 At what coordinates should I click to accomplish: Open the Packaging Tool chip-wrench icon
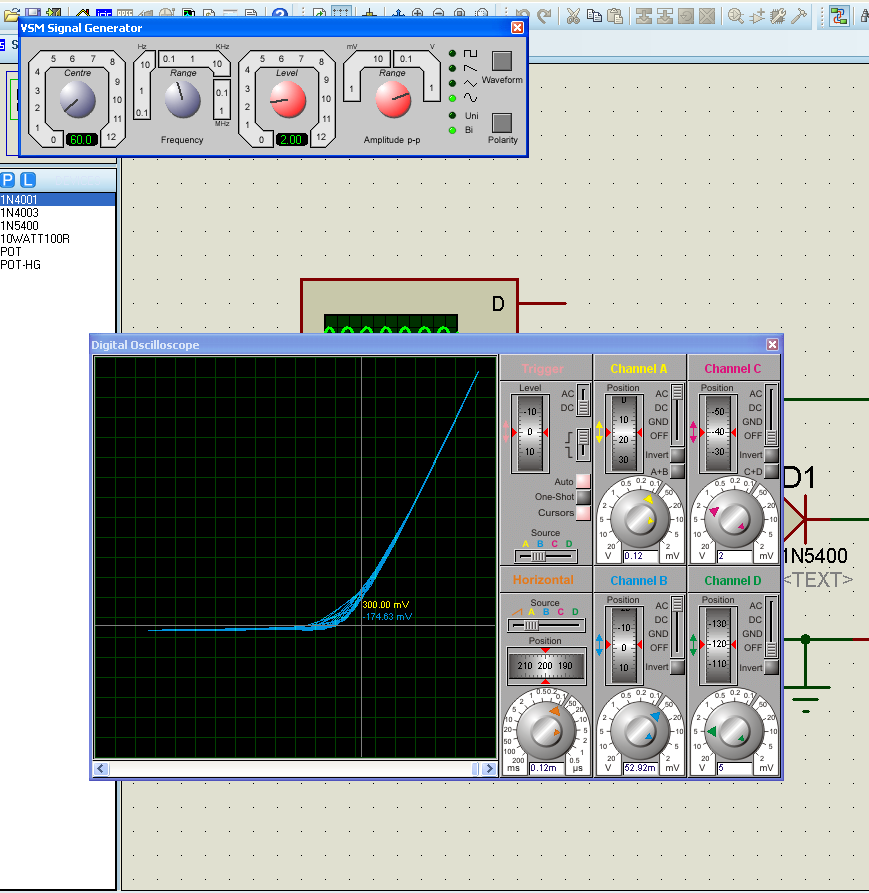(x=778, y=15)
